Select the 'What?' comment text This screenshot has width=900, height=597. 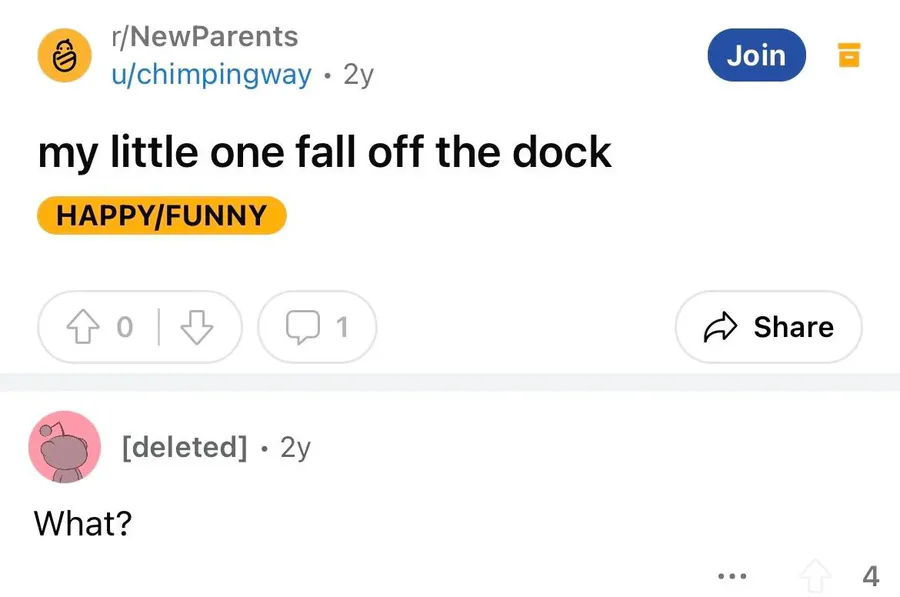[x=83, y=523]
